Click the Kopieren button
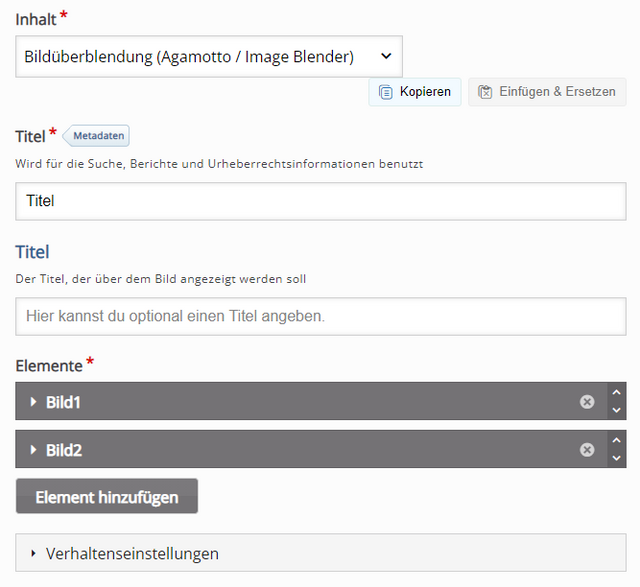 click(x=415, y=92)
